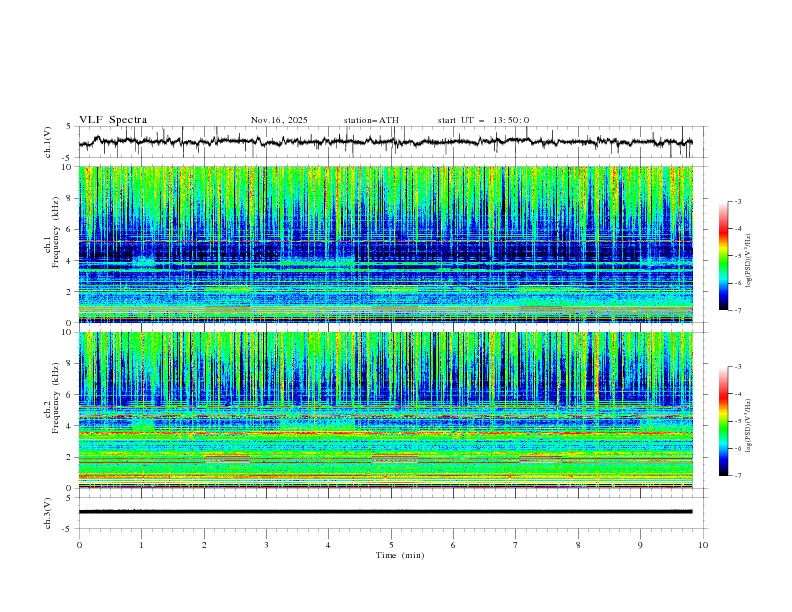Click the "VLF Spectra" plot title

[113, 120]
